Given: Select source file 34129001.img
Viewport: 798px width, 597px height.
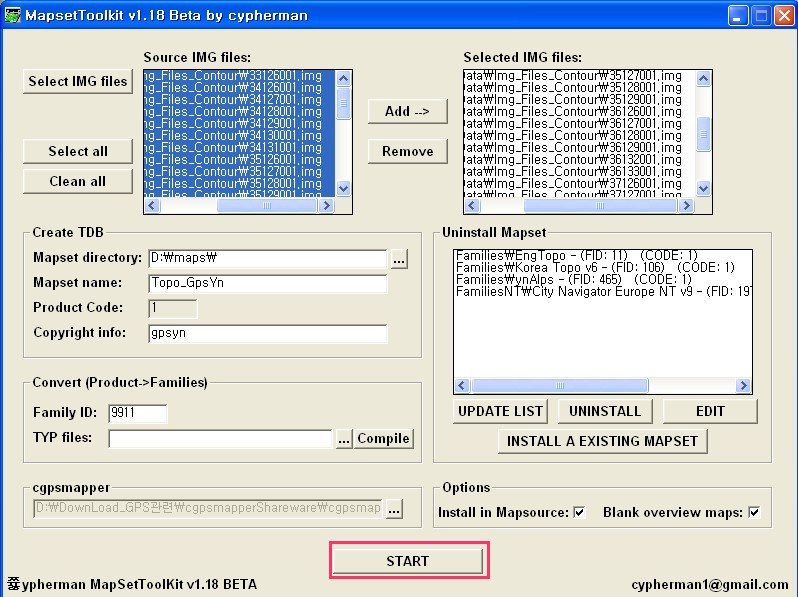Looking at the screenshot, I should 233,124.
